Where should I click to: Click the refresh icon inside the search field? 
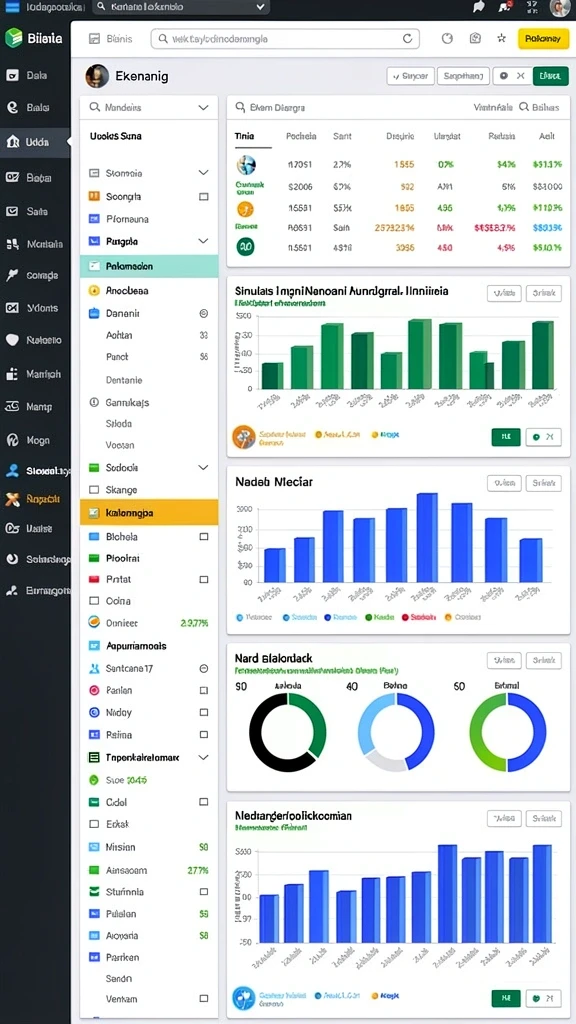click(x=407, y=39)
